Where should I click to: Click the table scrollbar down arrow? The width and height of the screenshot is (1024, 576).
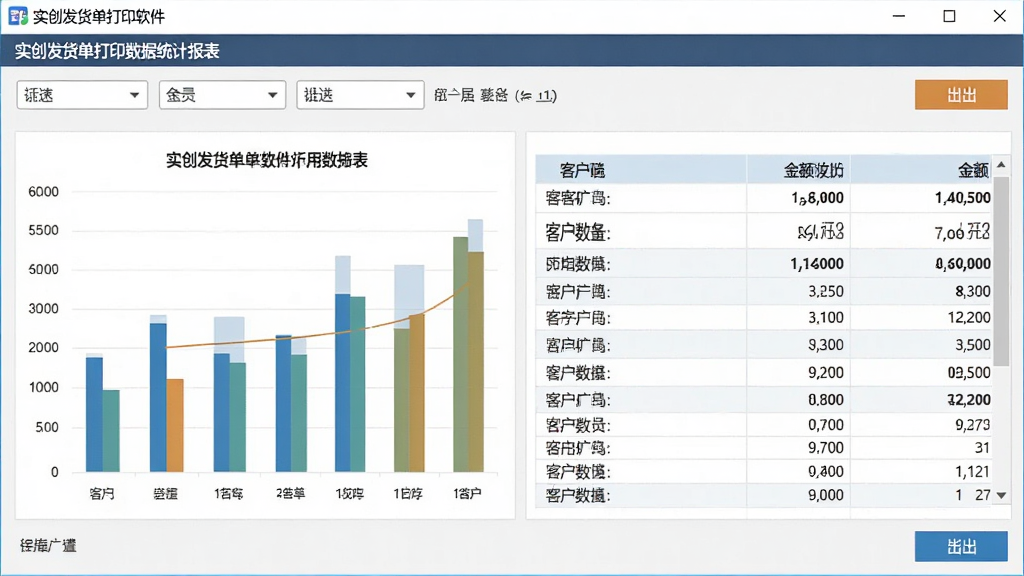[1001, 496]
